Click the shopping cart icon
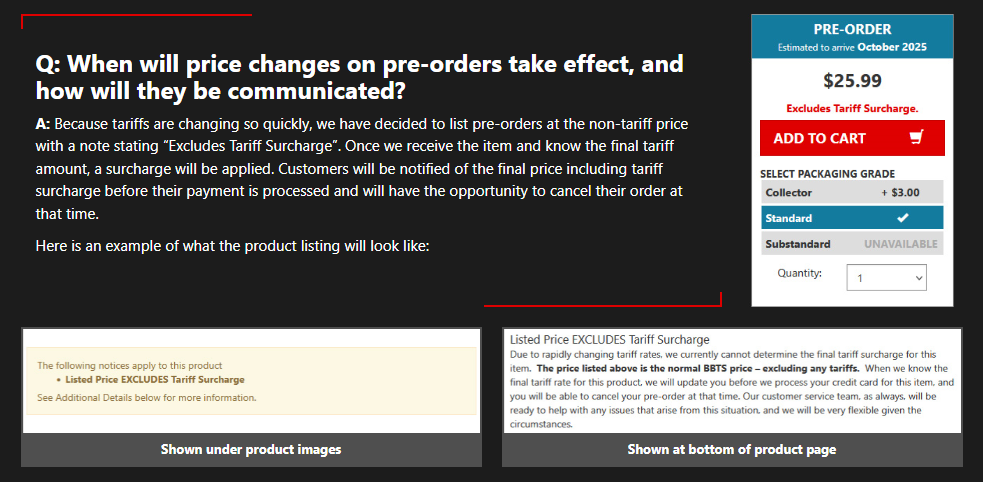Viewport: 983px width, 482px height. [x=917, y=137]
